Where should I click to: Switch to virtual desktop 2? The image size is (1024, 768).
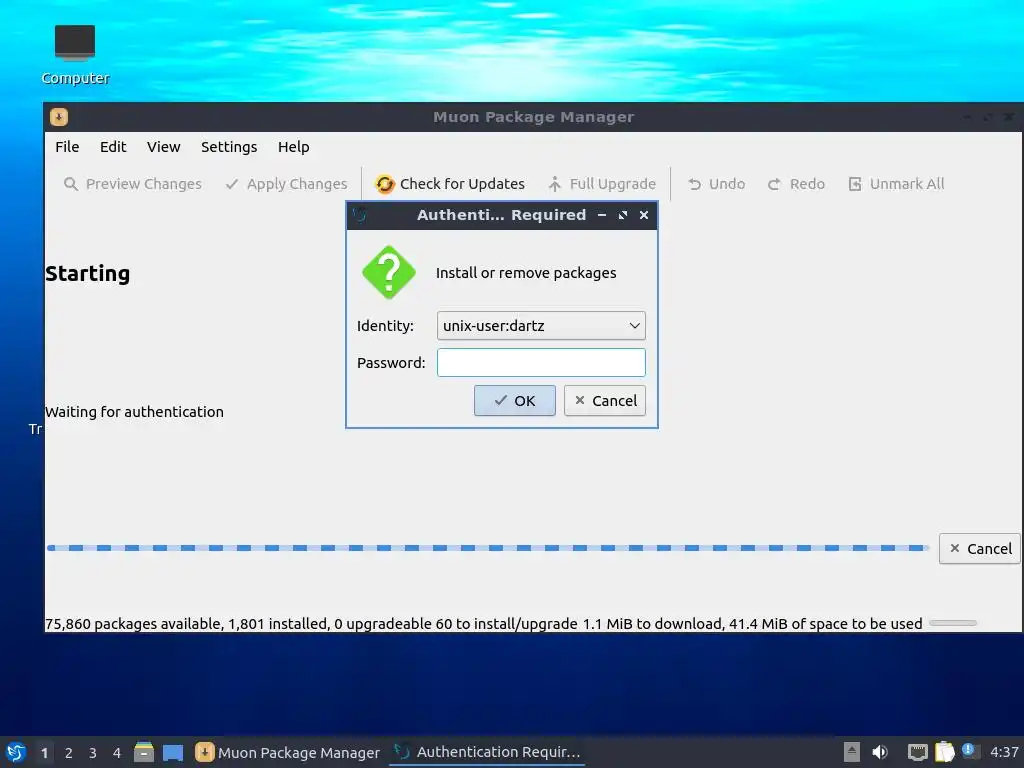(69, 753)
